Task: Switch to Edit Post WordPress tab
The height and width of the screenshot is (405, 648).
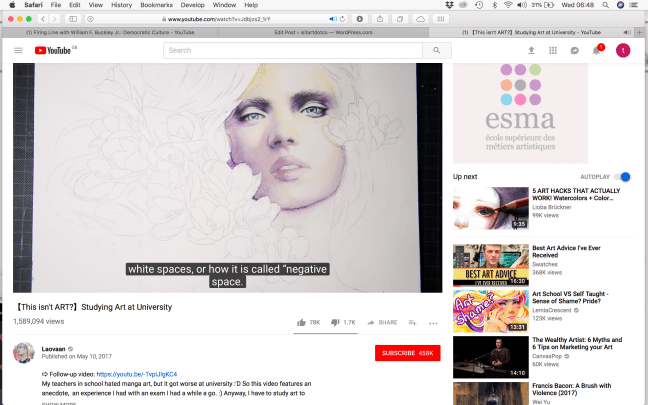Action: (x=323, y=32)
